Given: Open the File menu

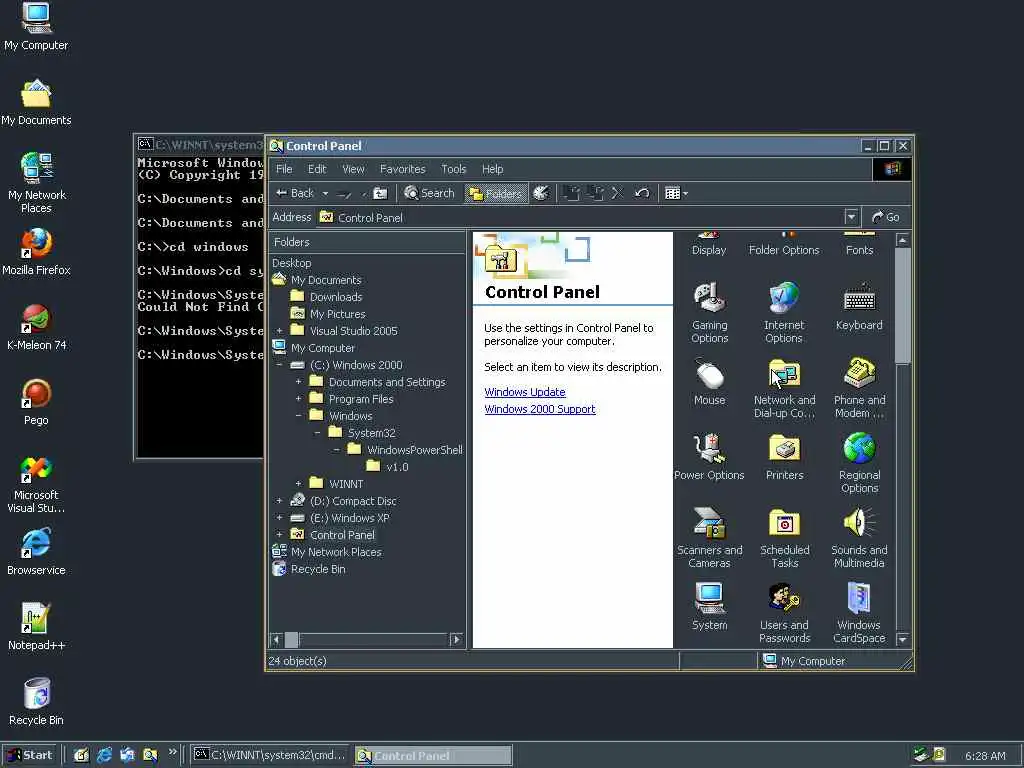Looking at the screenshot, I should [284, 169].
